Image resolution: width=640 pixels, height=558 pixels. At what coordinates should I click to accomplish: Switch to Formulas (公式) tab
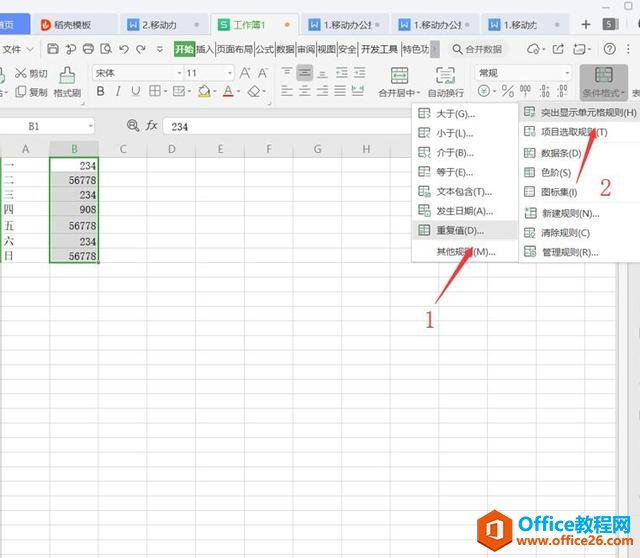point(264,49)
